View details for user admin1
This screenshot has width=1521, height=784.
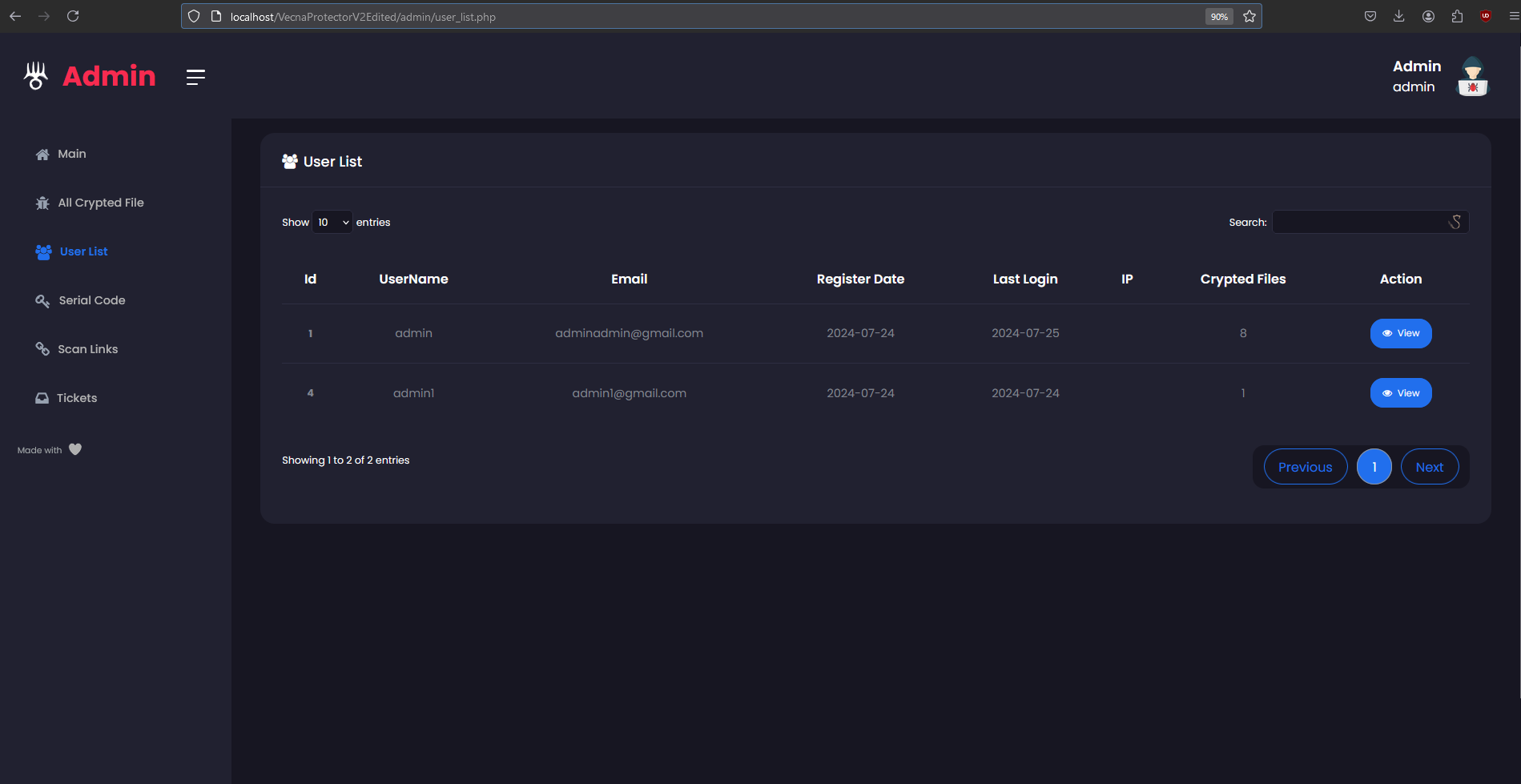coord(1401,393)
